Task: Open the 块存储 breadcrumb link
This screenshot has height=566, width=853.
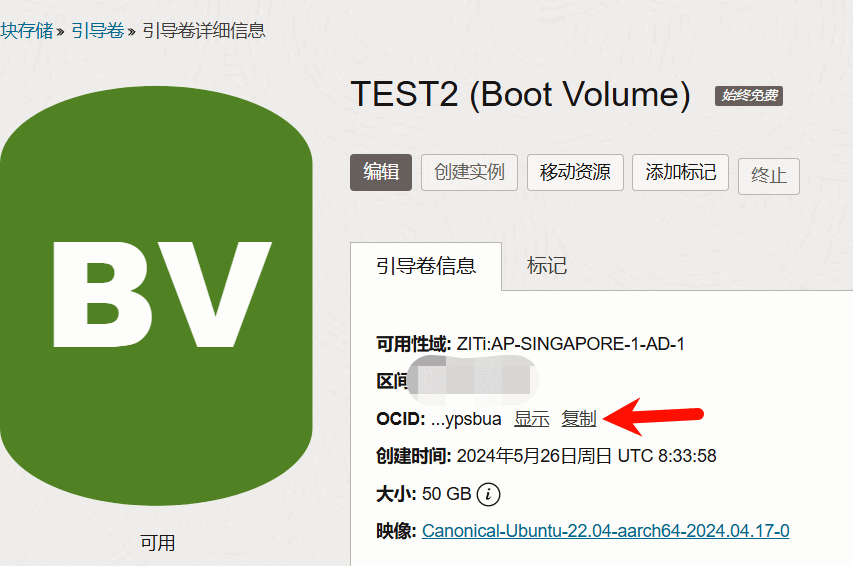Action: click(27, 30)
